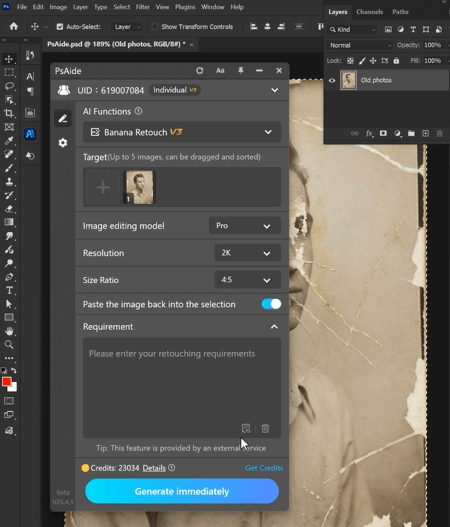Open saved prompts icon in Requirement box
This screenshot has width=450, height=527.
click(x=246, y=428)
